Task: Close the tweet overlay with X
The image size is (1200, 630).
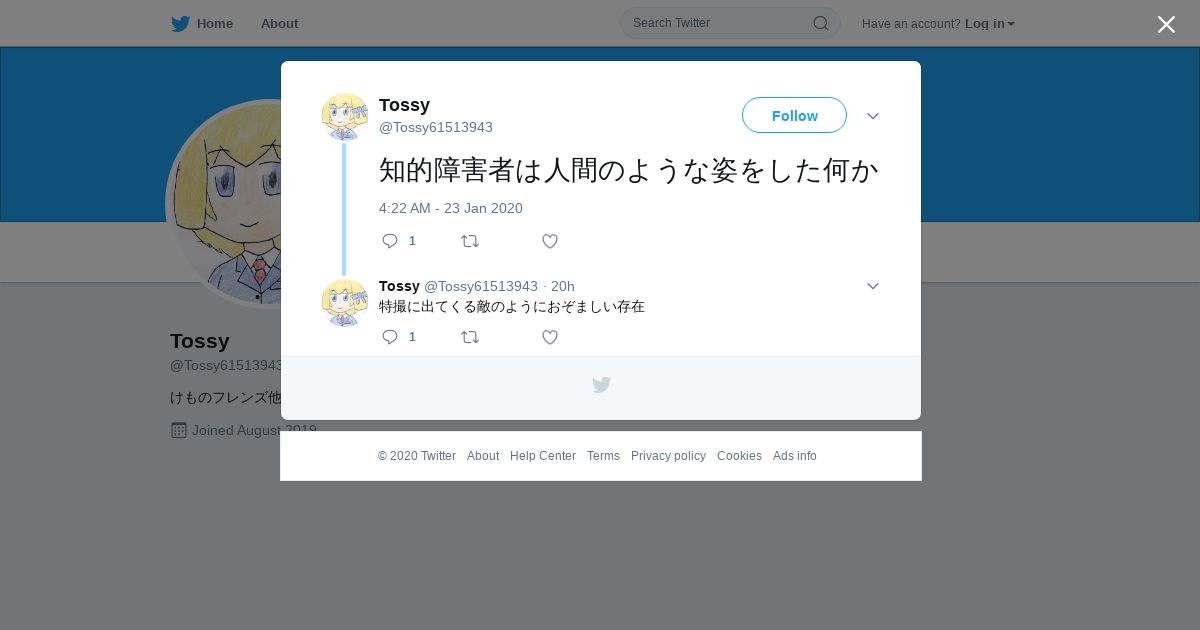Action: (1166, 24)
